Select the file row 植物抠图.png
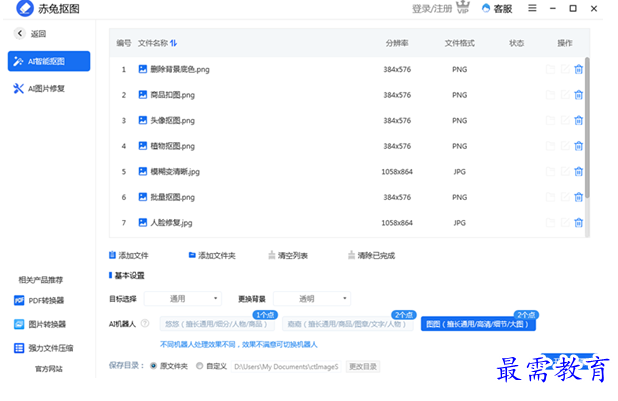 pos(347,146)
